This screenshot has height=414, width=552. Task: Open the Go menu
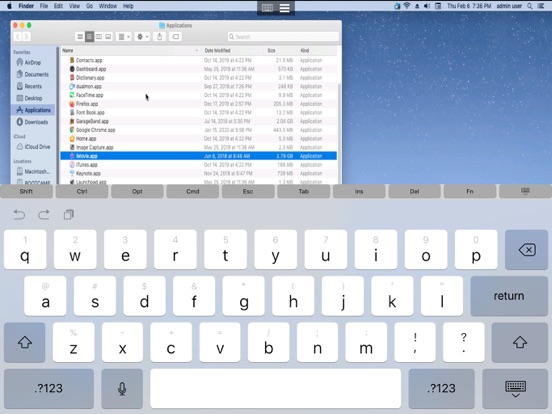pyautogui.click(x=89, y=6)
